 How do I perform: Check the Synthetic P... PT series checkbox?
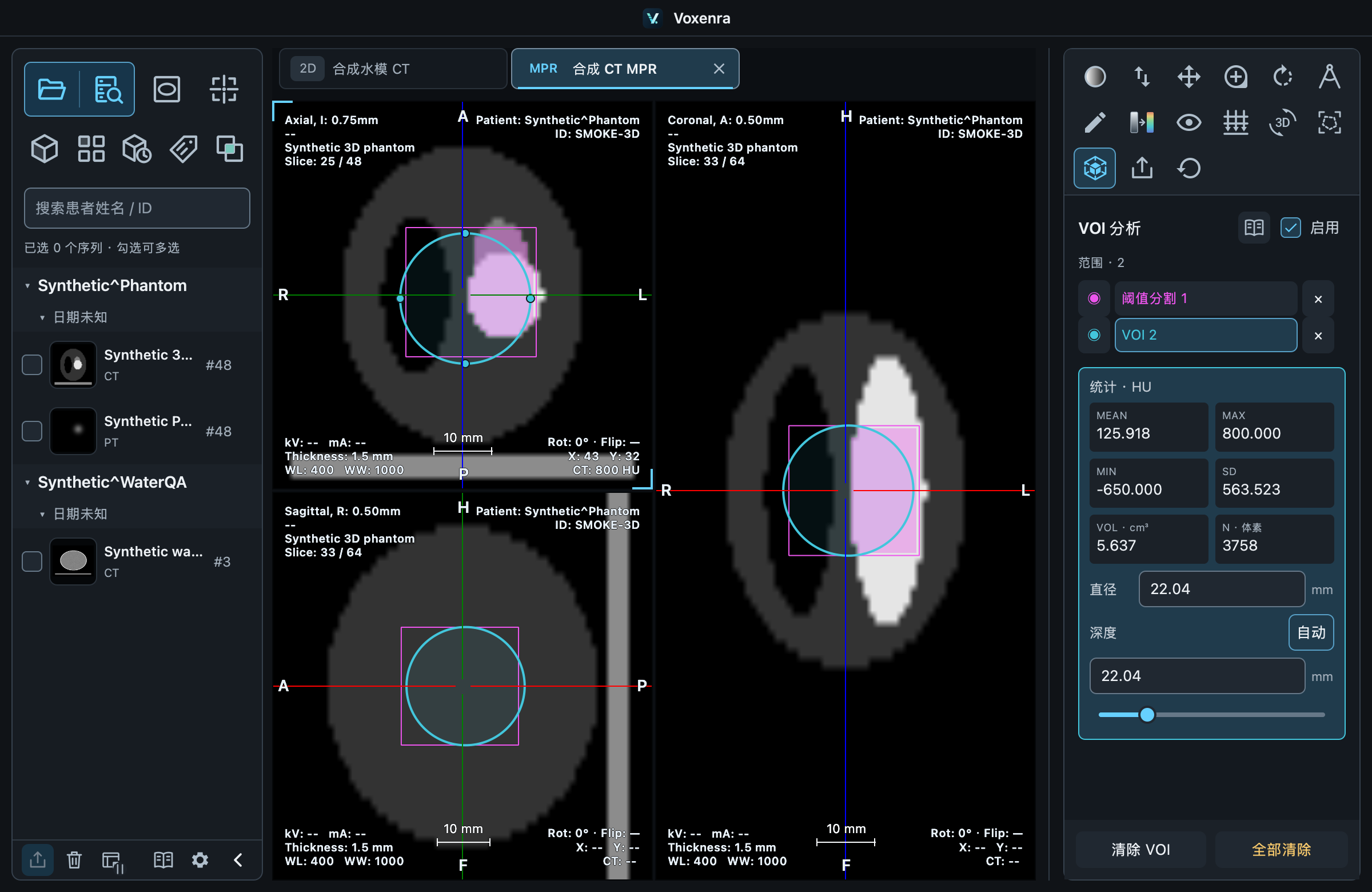click(31, 431)
